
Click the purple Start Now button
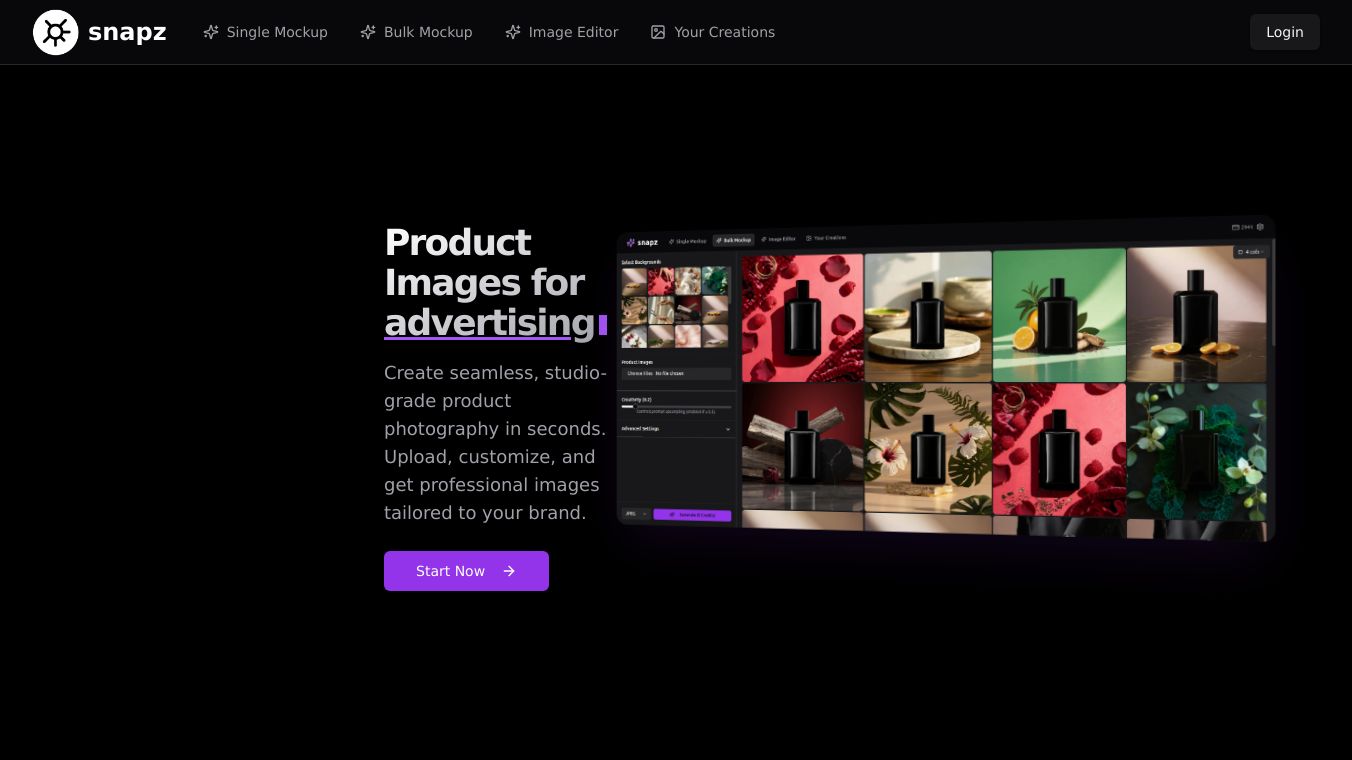[466, 571]
